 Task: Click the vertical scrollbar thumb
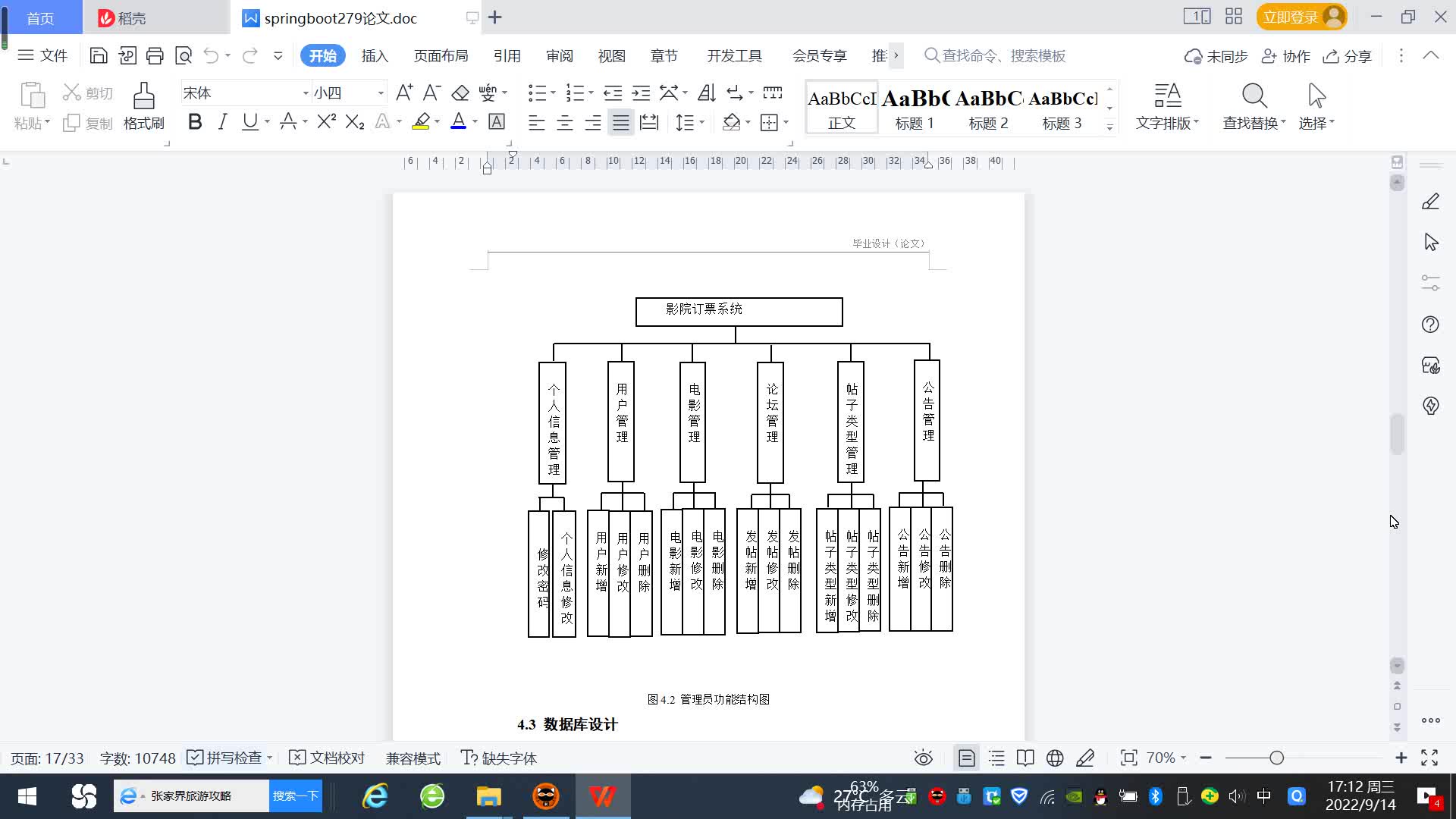(1397, 435)
